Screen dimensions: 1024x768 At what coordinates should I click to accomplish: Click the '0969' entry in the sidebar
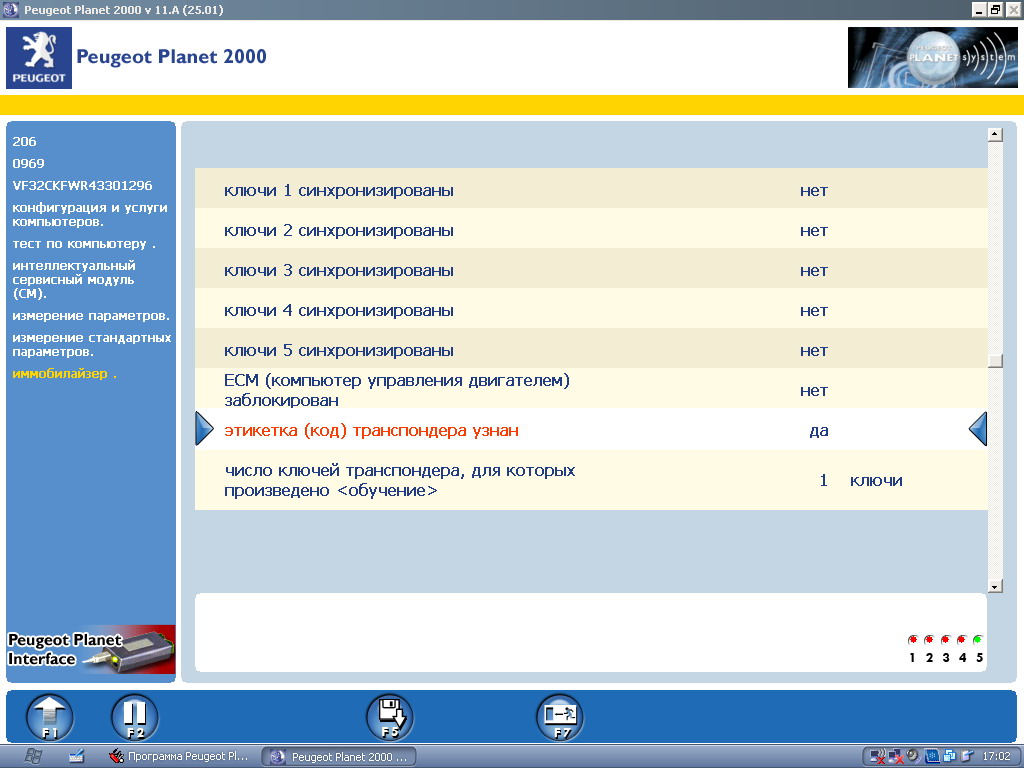coord(28,163)
